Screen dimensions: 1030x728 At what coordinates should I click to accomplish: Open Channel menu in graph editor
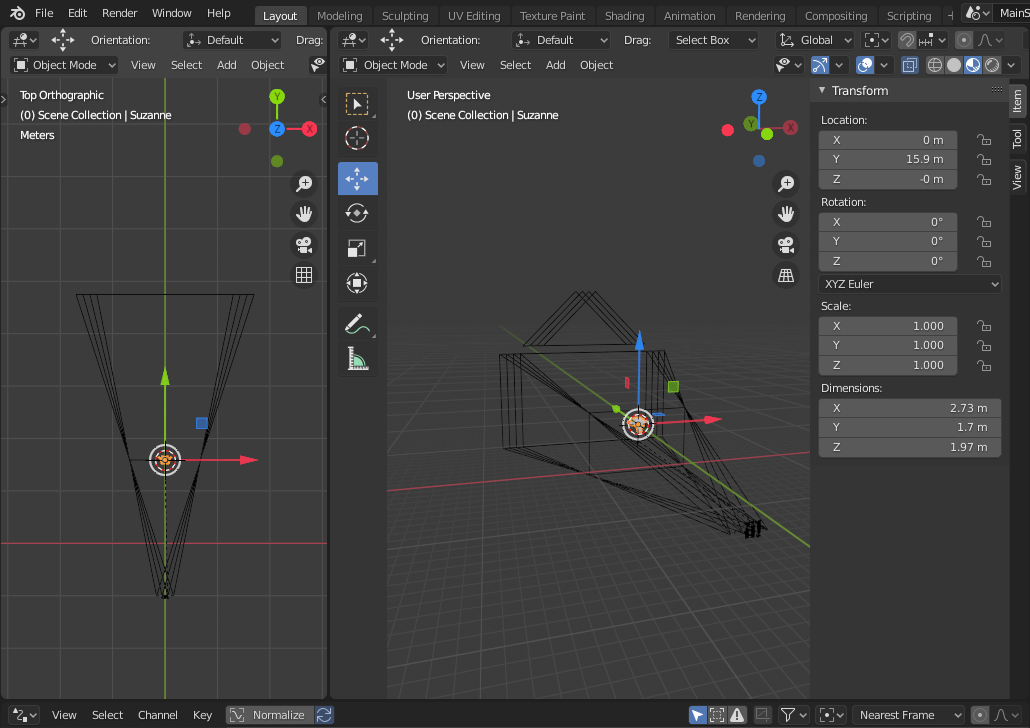[158, 715]
